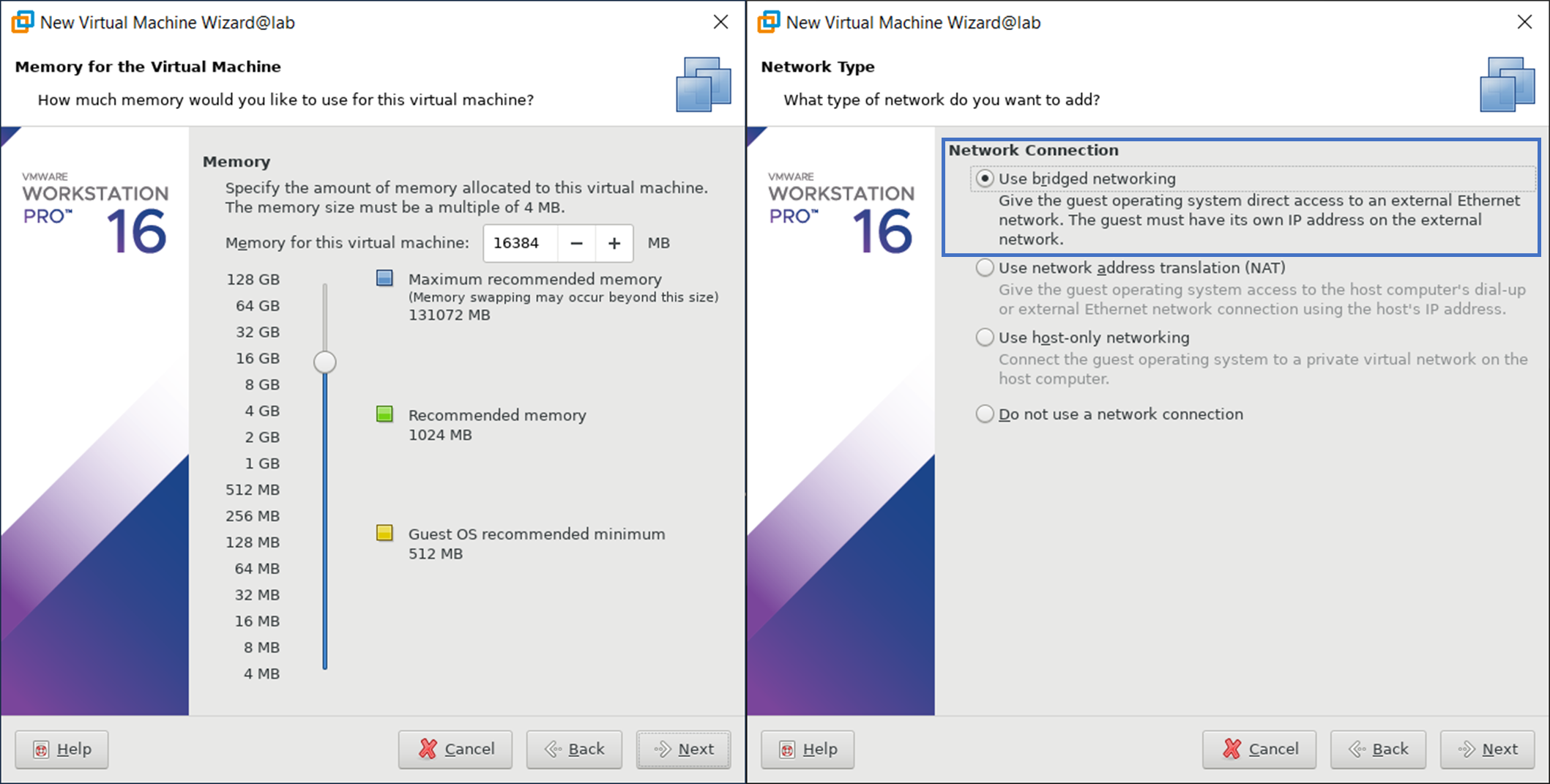Click the memory slider handle at 16 GB
Image resolution: width=1550 pixels, height=784 pixels.
pyautogui.click(x=325, y=362)
